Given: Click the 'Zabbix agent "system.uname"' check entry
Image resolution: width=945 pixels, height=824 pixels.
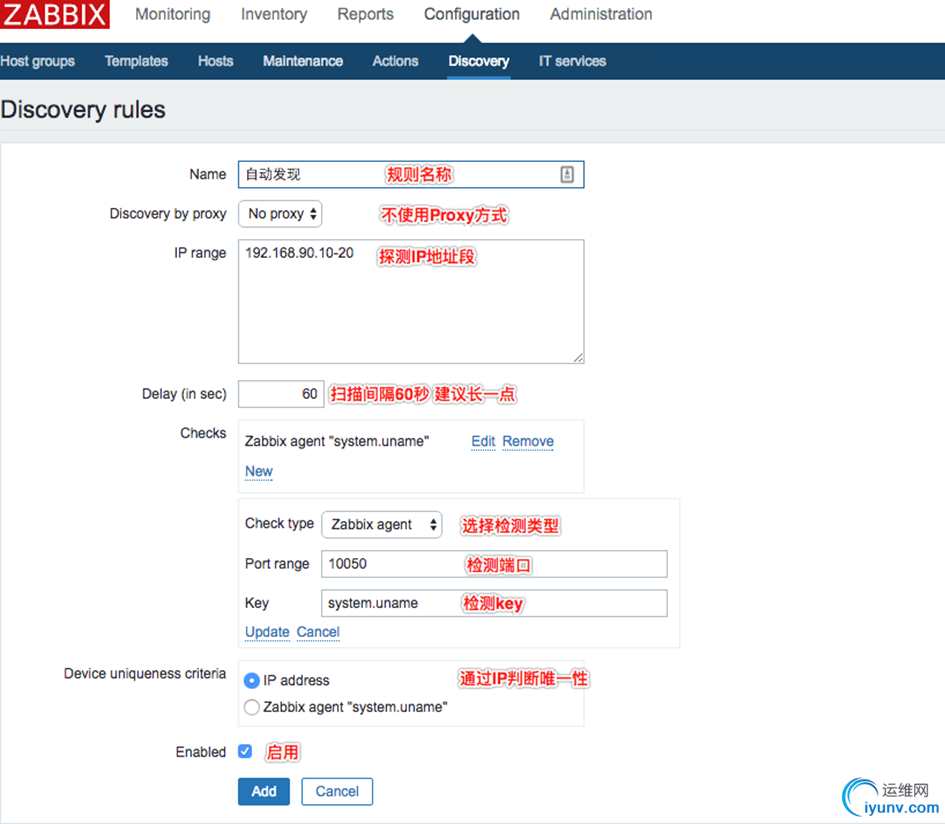Looking at the screenshot, I should pyautogui.click(x=337, y=441).
